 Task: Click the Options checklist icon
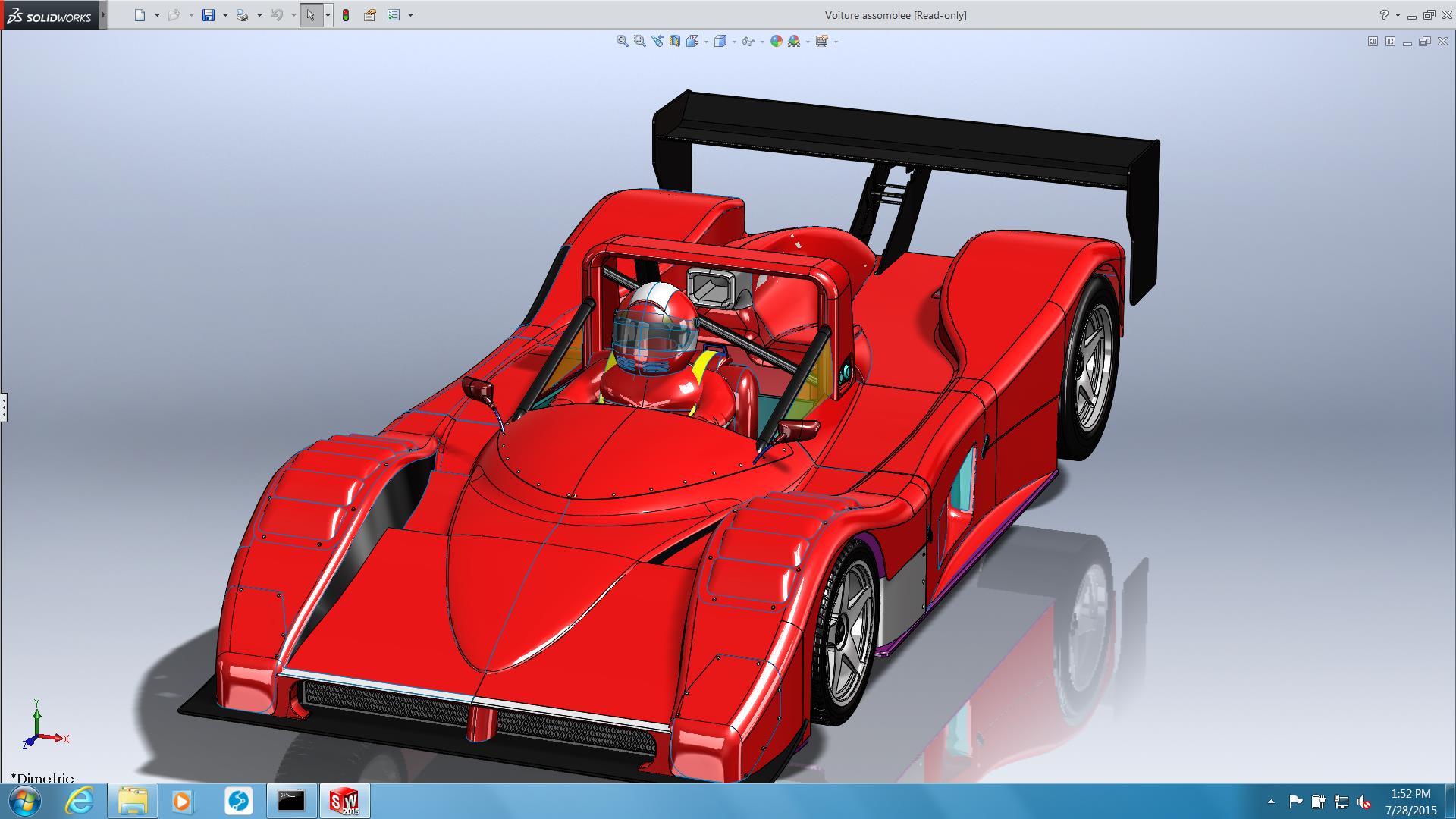394,15
